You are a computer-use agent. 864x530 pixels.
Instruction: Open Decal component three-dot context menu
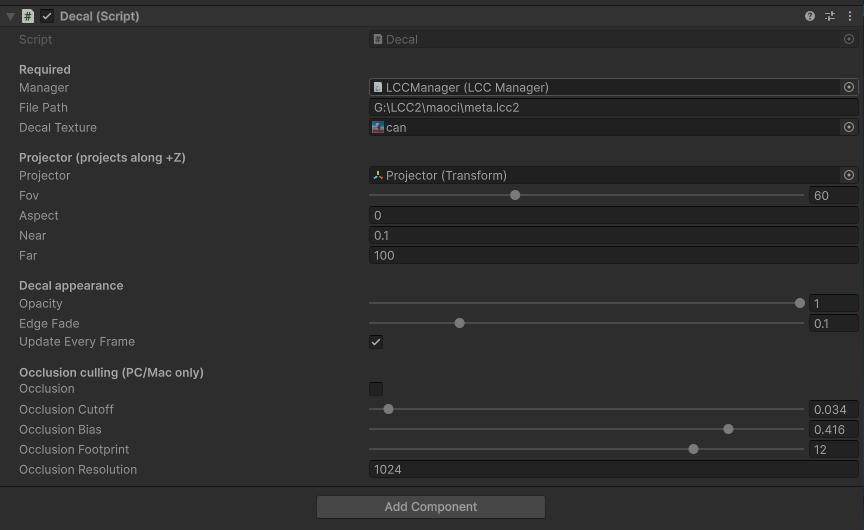pyautogui.click(x=850, y=17)
